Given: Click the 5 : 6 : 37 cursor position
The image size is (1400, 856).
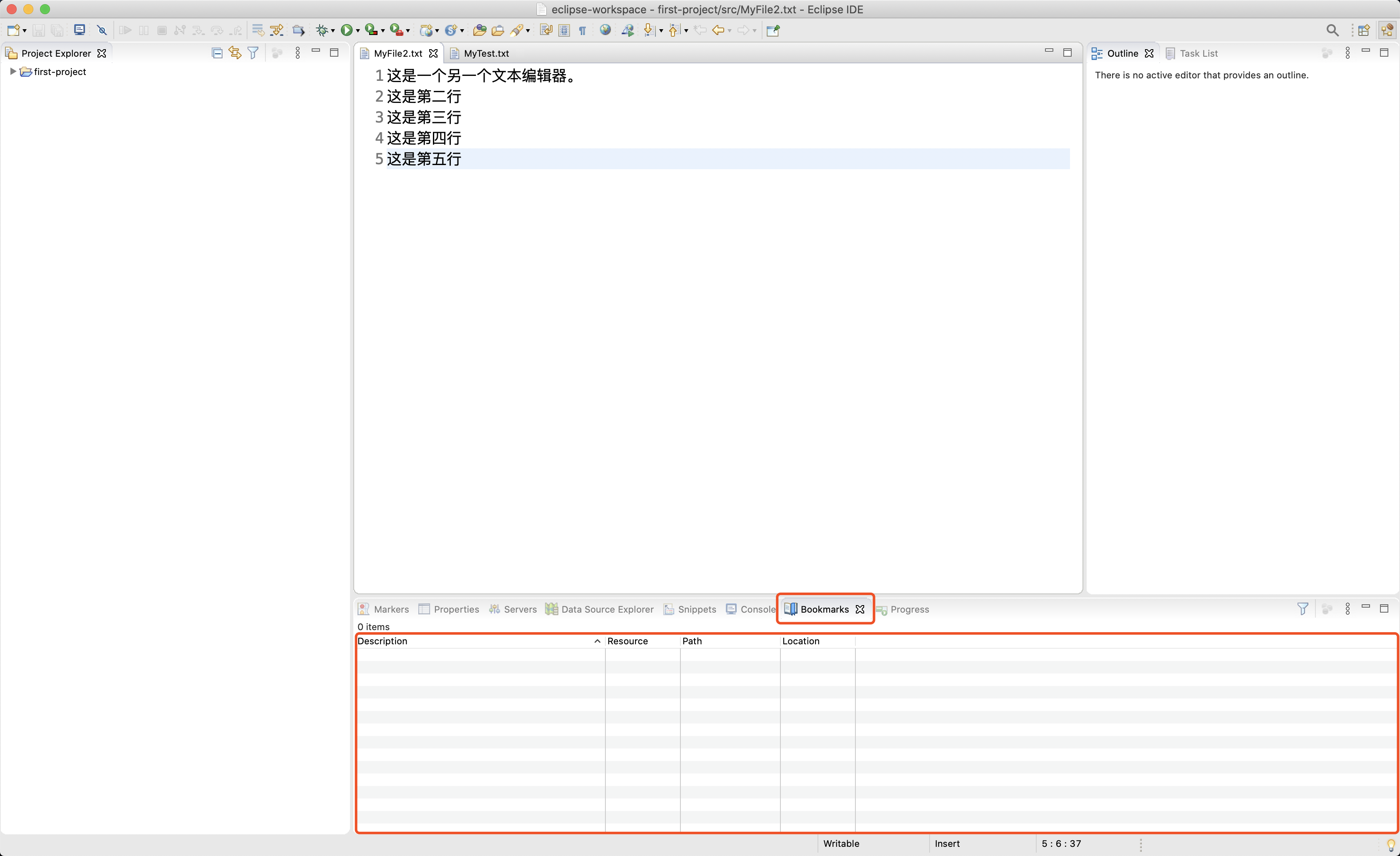Looking at the screenshot, I should pyautogui.click(x=1061, y=843).
